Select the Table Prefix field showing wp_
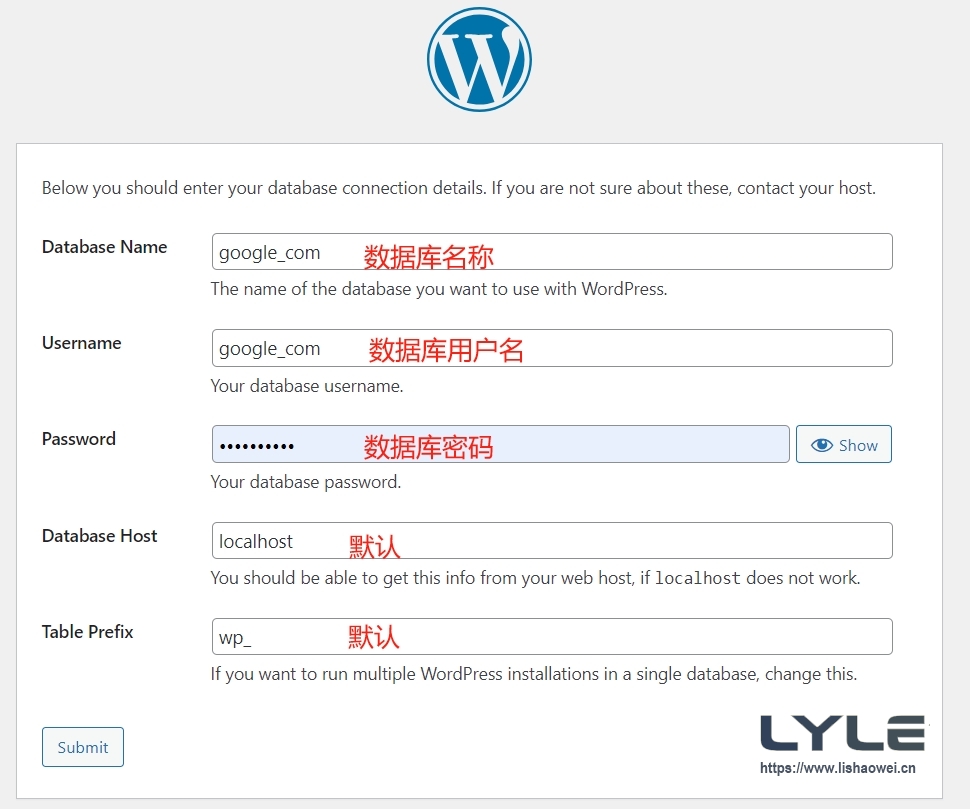Screen dimensions: 970x809 (x=552, y=636)
